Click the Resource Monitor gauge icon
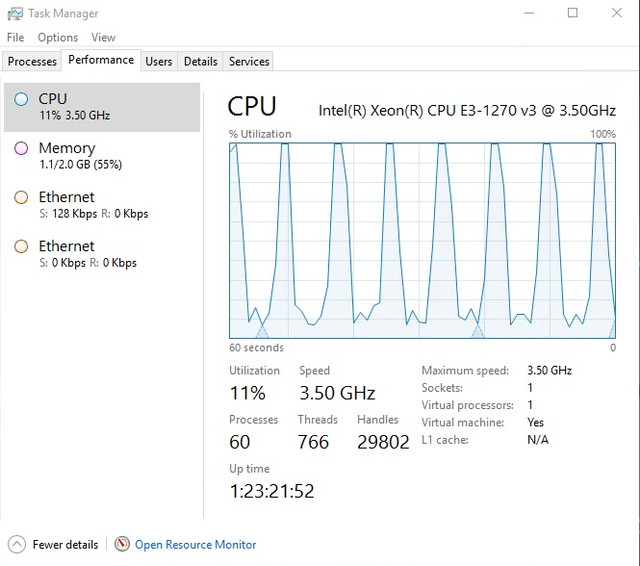Viewport: 640px width, 566px height. click(122, 544)
